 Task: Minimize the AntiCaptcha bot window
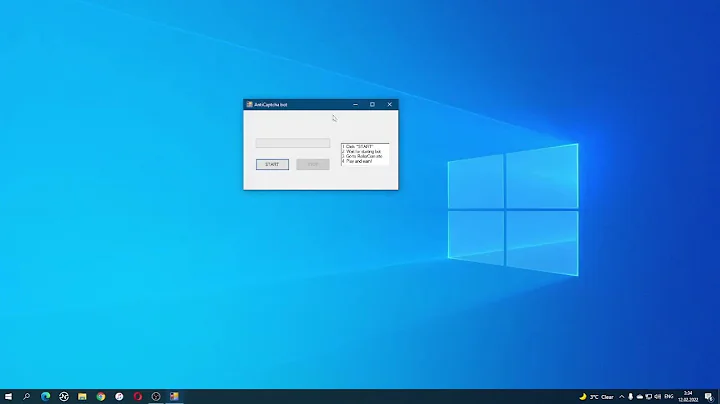(355, 104)
